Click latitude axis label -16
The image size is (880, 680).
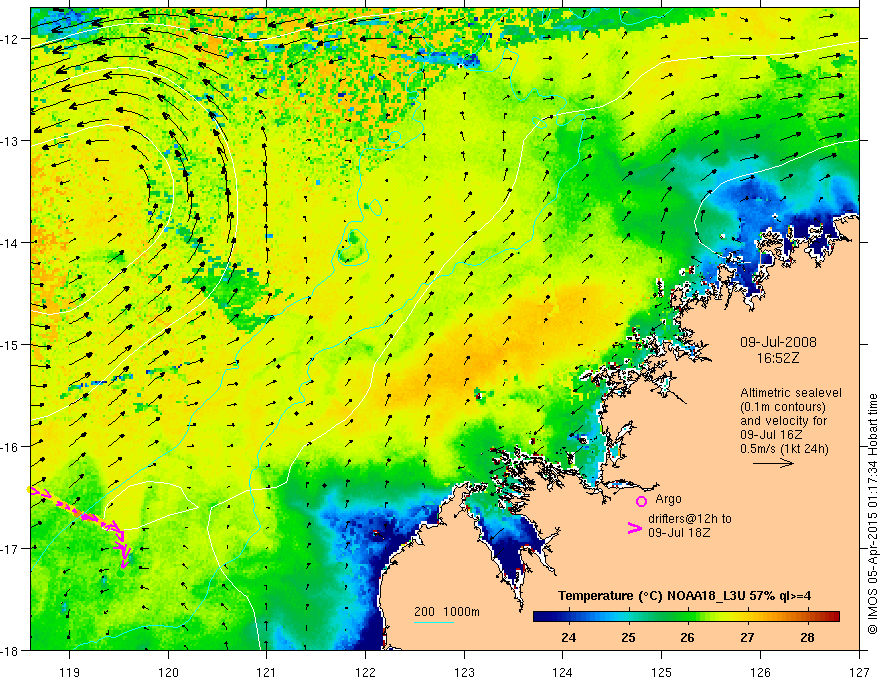[x=10, y=447]
